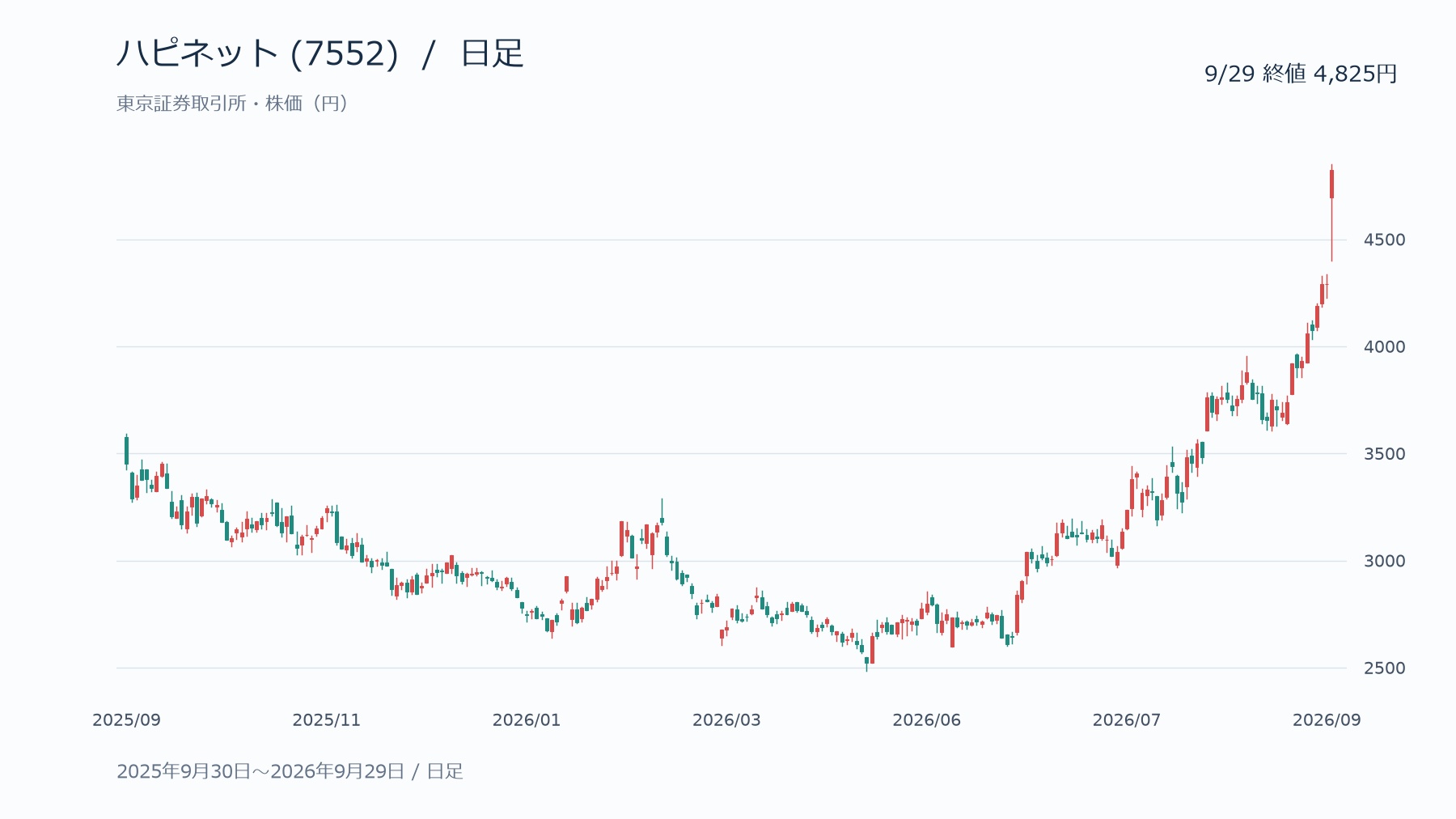Click the 4000 y-axis label

click(1384, 346)
